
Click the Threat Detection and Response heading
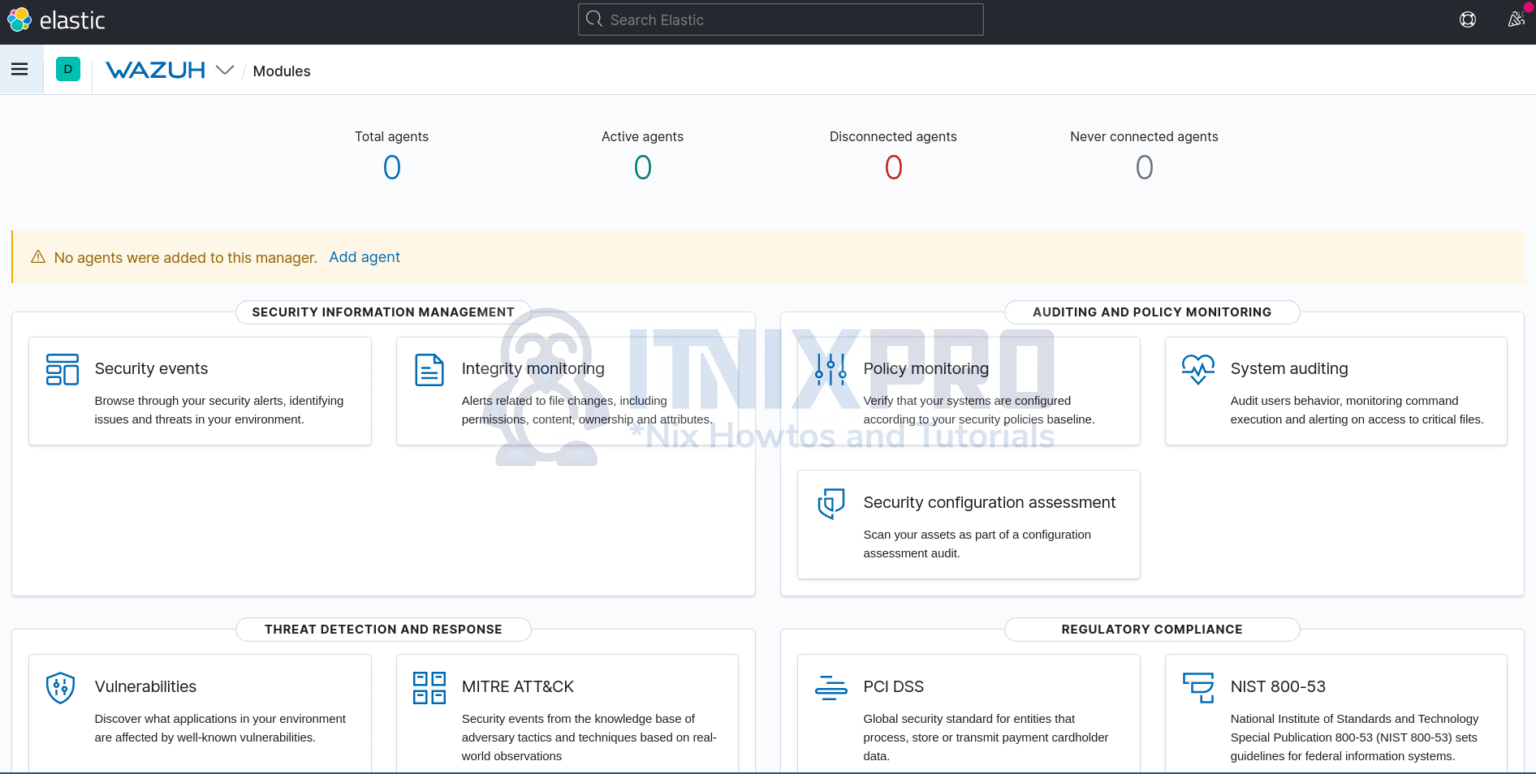pyautogui.click(x=383, y=630)
